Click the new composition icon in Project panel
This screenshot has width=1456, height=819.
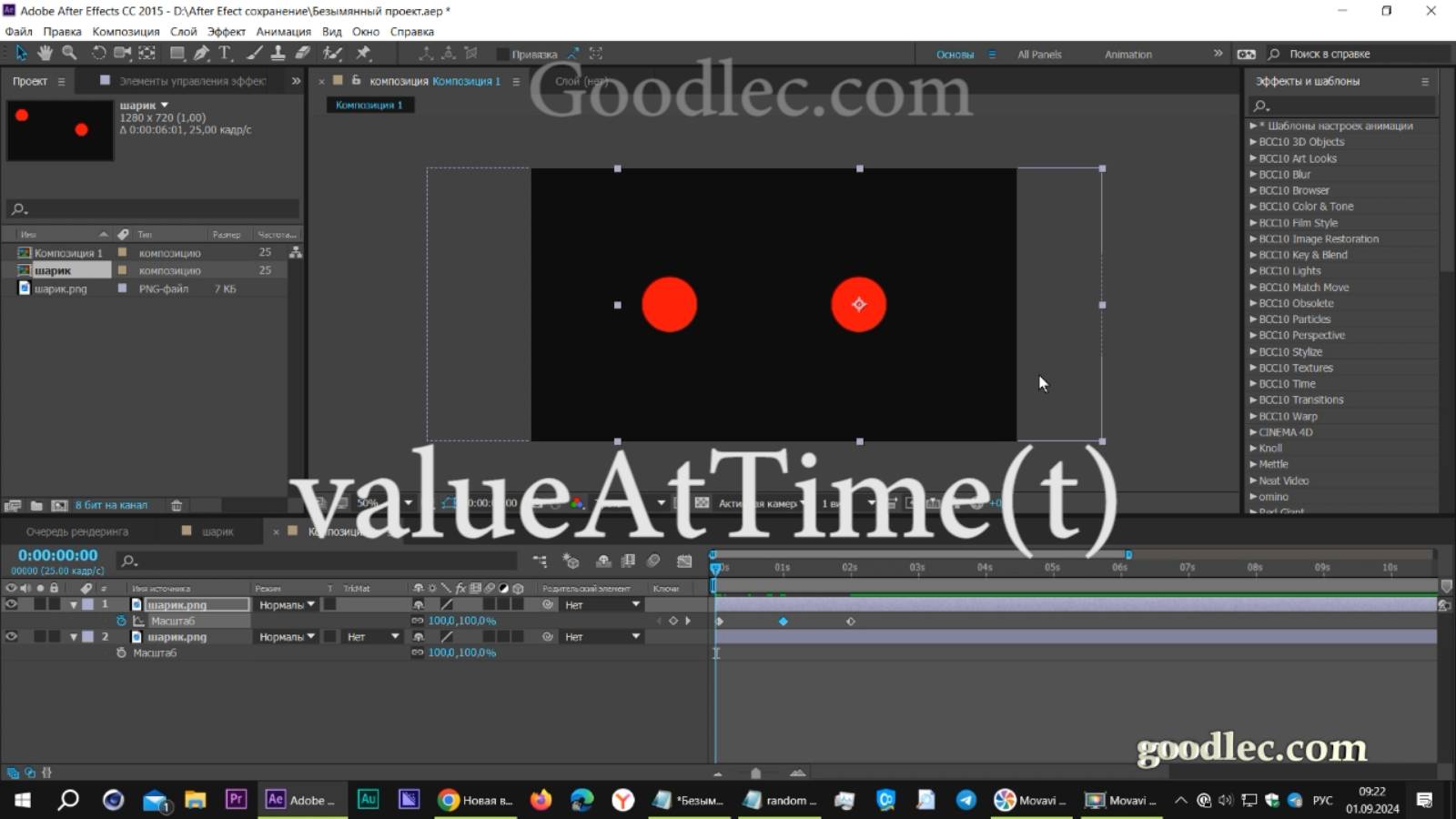59,505
